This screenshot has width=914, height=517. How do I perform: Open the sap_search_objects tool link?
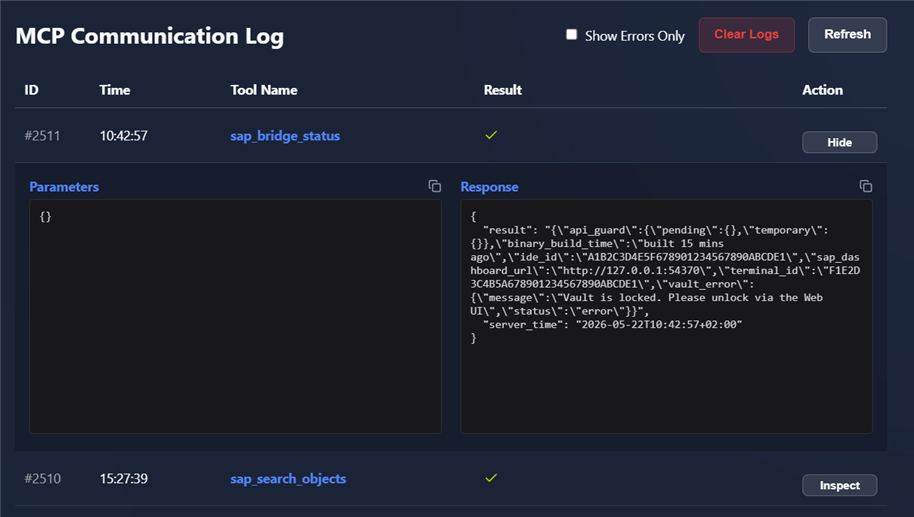pos(288,479)
